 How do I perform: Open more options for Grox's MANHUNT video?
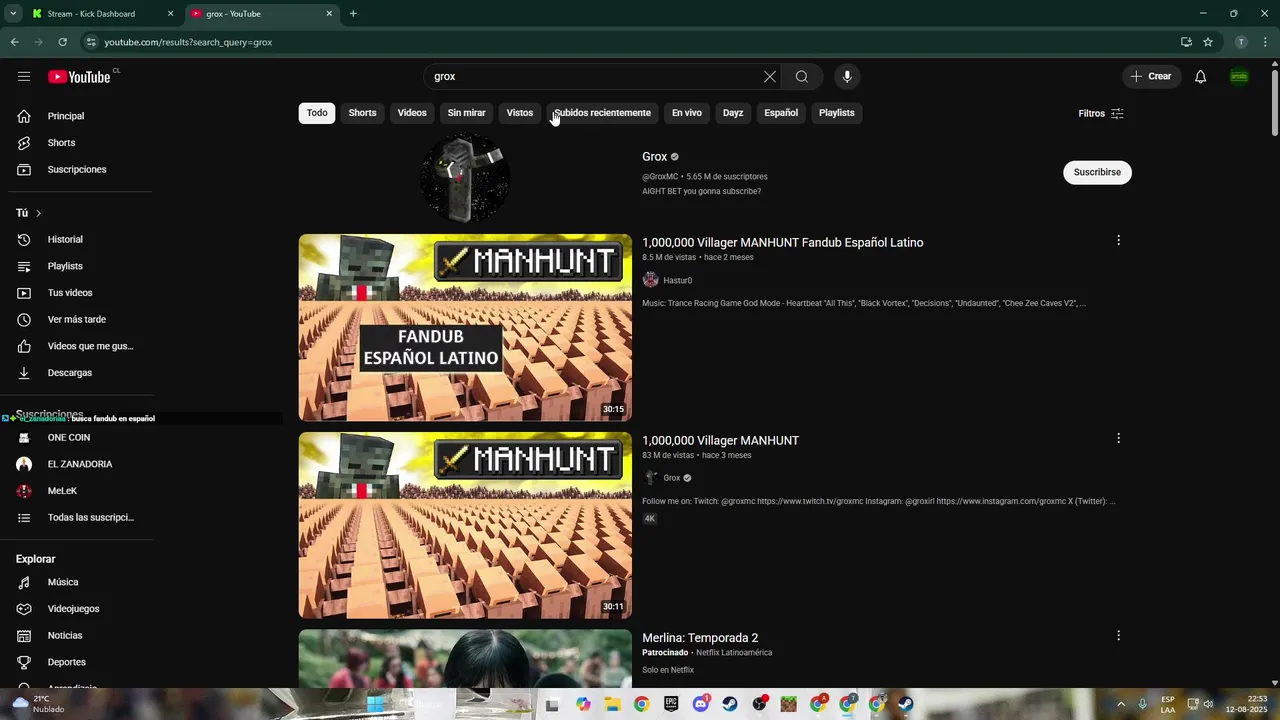[x=1118, y=438]
